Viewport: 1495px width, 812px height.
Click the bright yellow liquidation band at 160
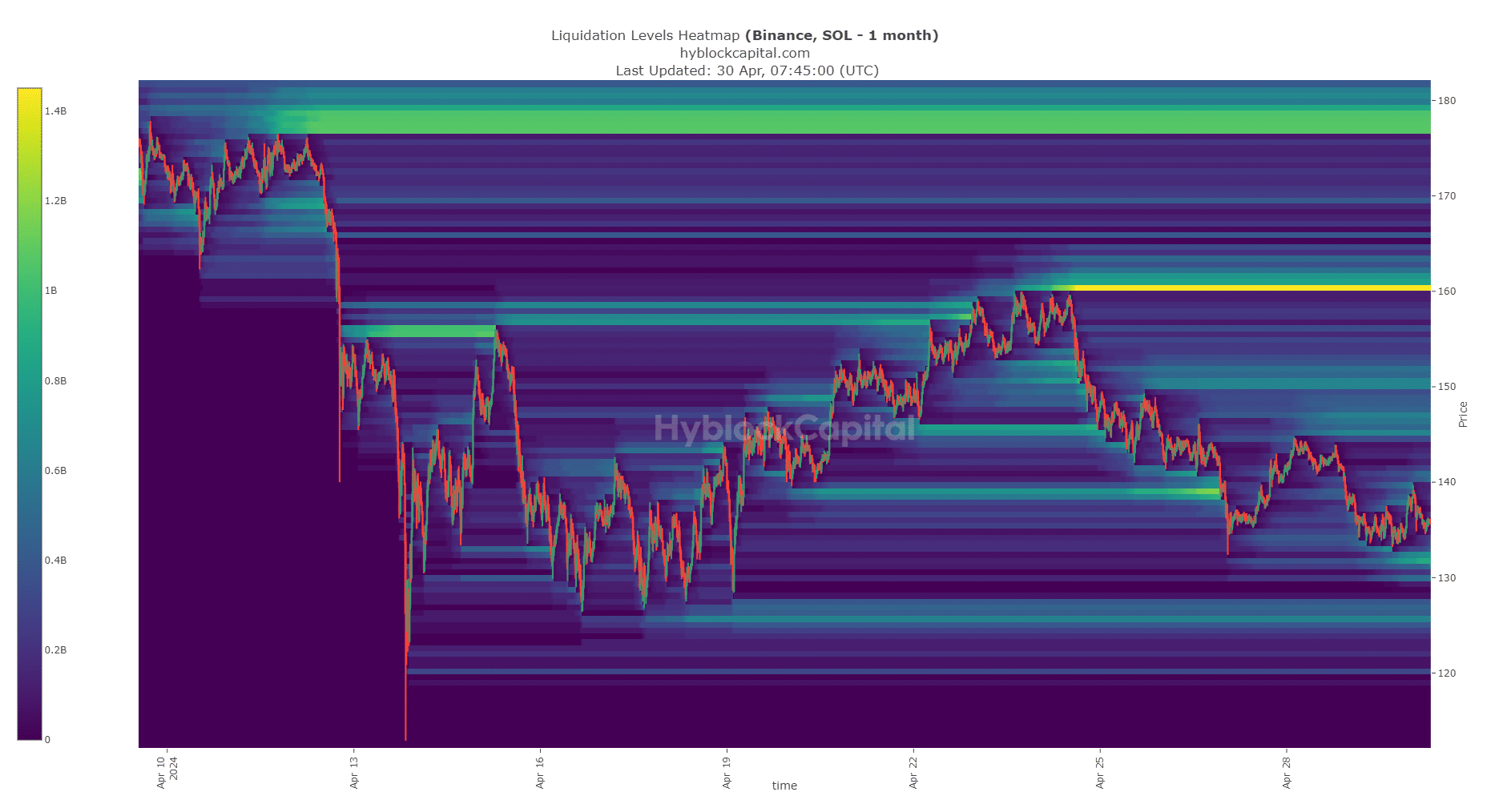coord(1251,288)
